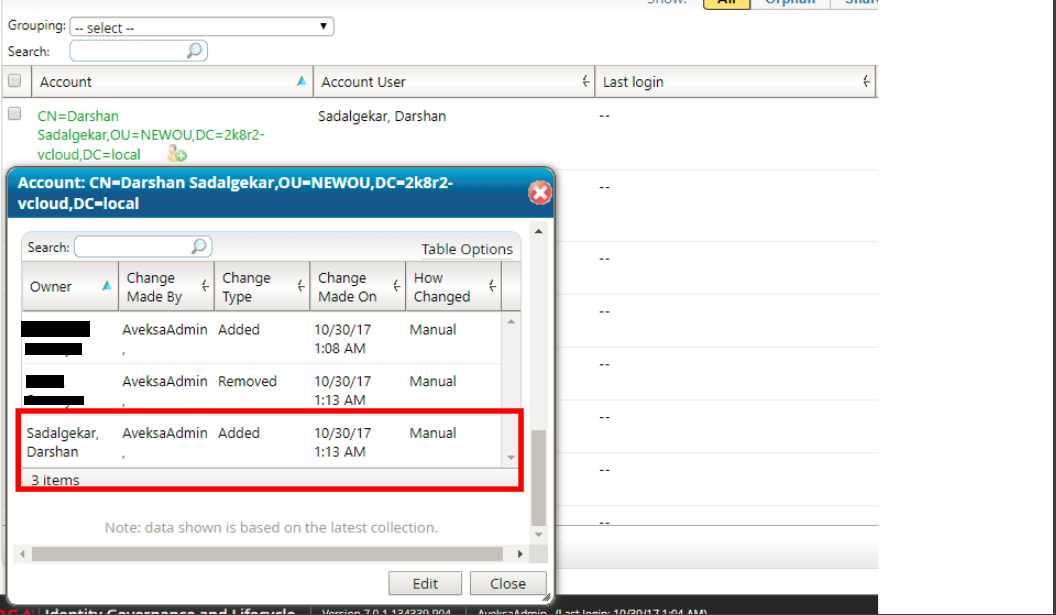Click the dialog's horizontal scrollbar

point(268,553)
